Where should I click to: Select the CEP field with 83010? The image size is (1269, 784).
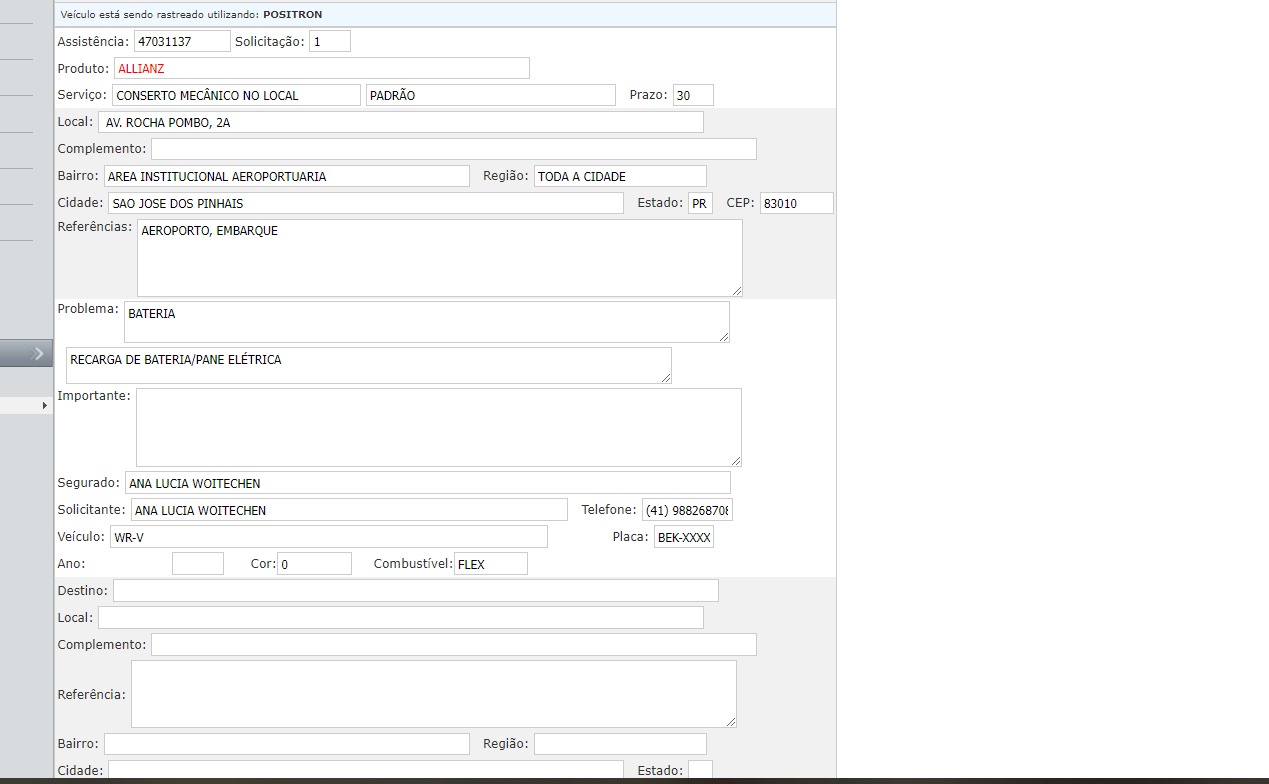click(796, 203)
